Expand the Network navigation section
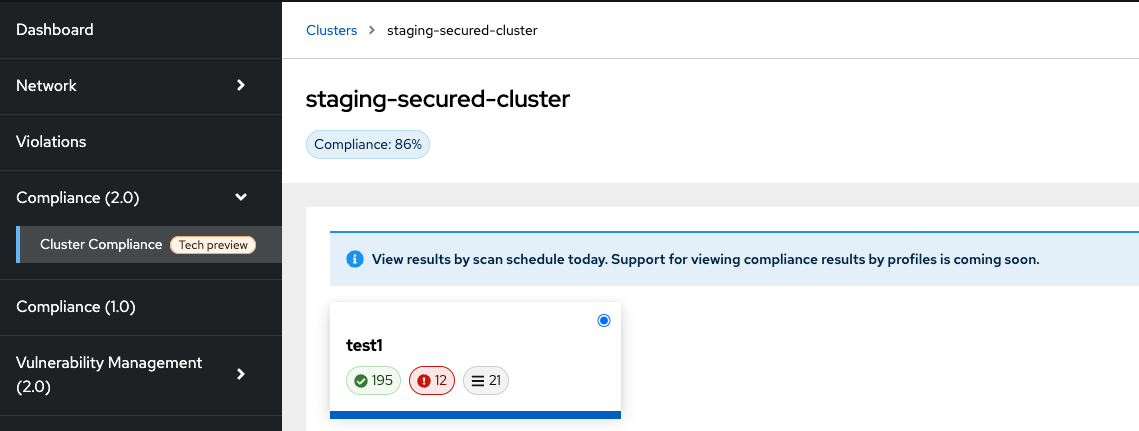The height and width of the screenshot is (431, 1139). pyautogui.click(x=240, y=86)
